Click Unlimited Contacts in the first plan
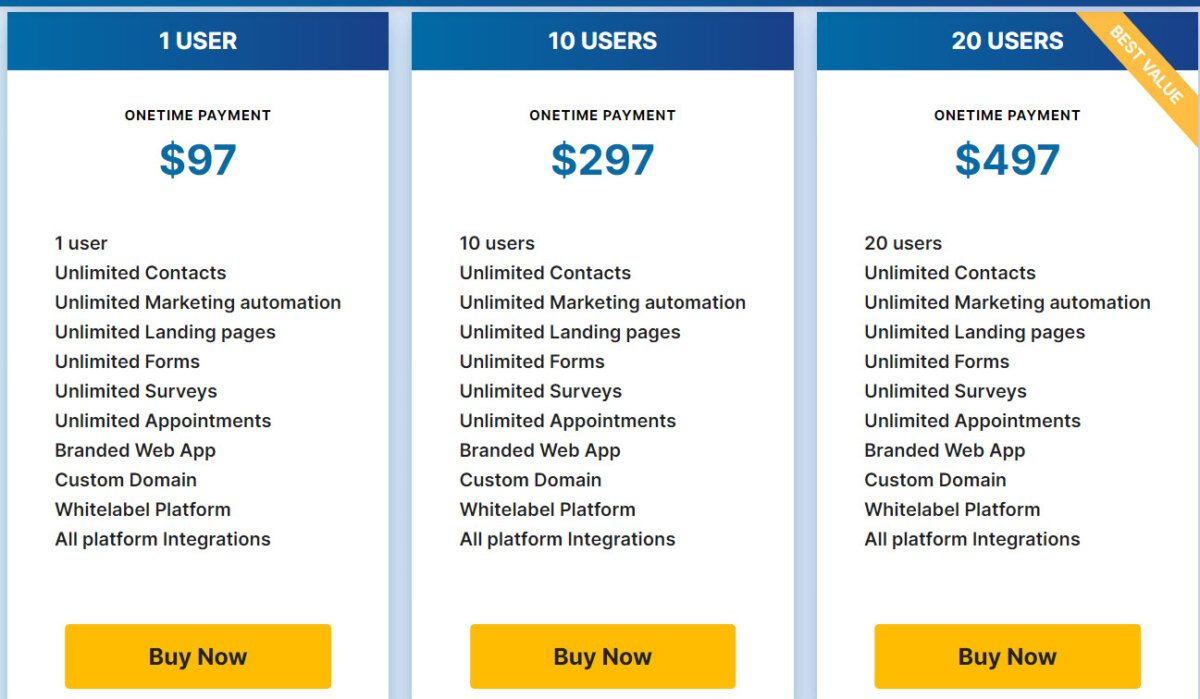 pyautogui.click(x=140, y=272)
